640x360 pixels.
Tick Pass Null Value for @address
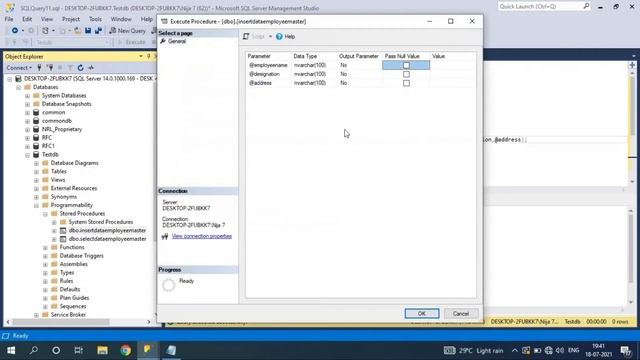pos(406,83)
